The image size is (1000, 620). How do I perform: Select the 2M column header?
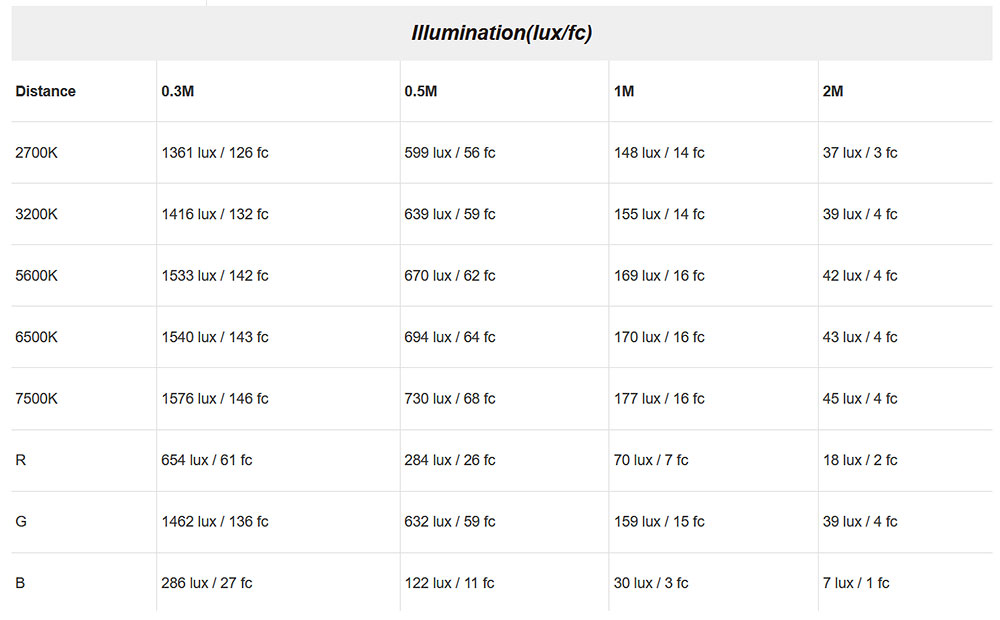pos(833,91)
